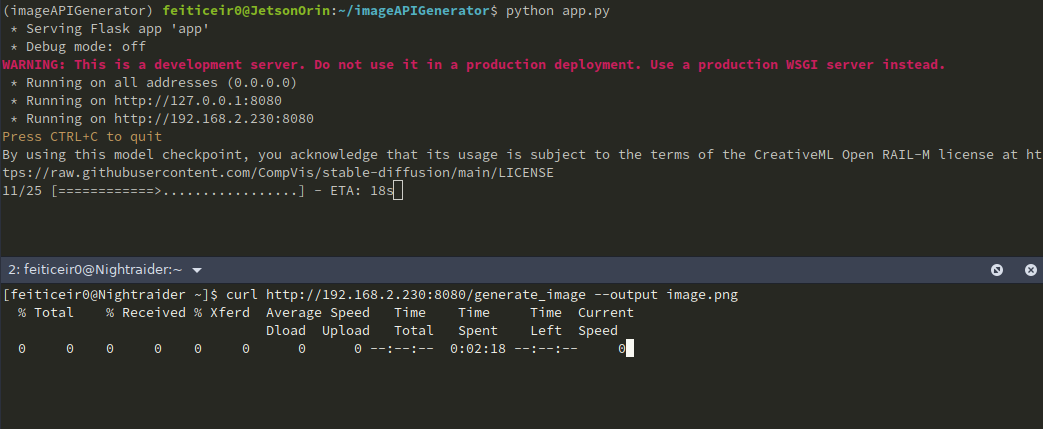
Task: Click the red WARNING development server message
Action: click(474, 65)
